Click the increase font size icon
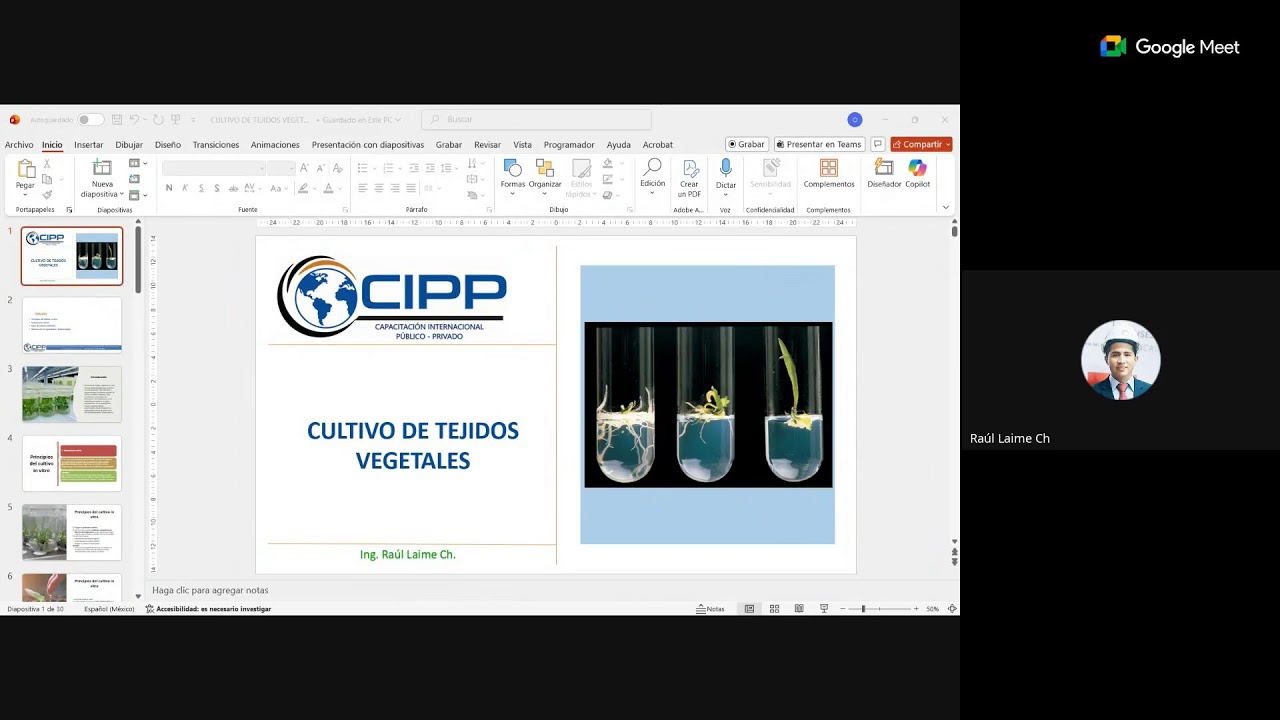This screenshot has width=1280, height=720. (x=304, y=168)
